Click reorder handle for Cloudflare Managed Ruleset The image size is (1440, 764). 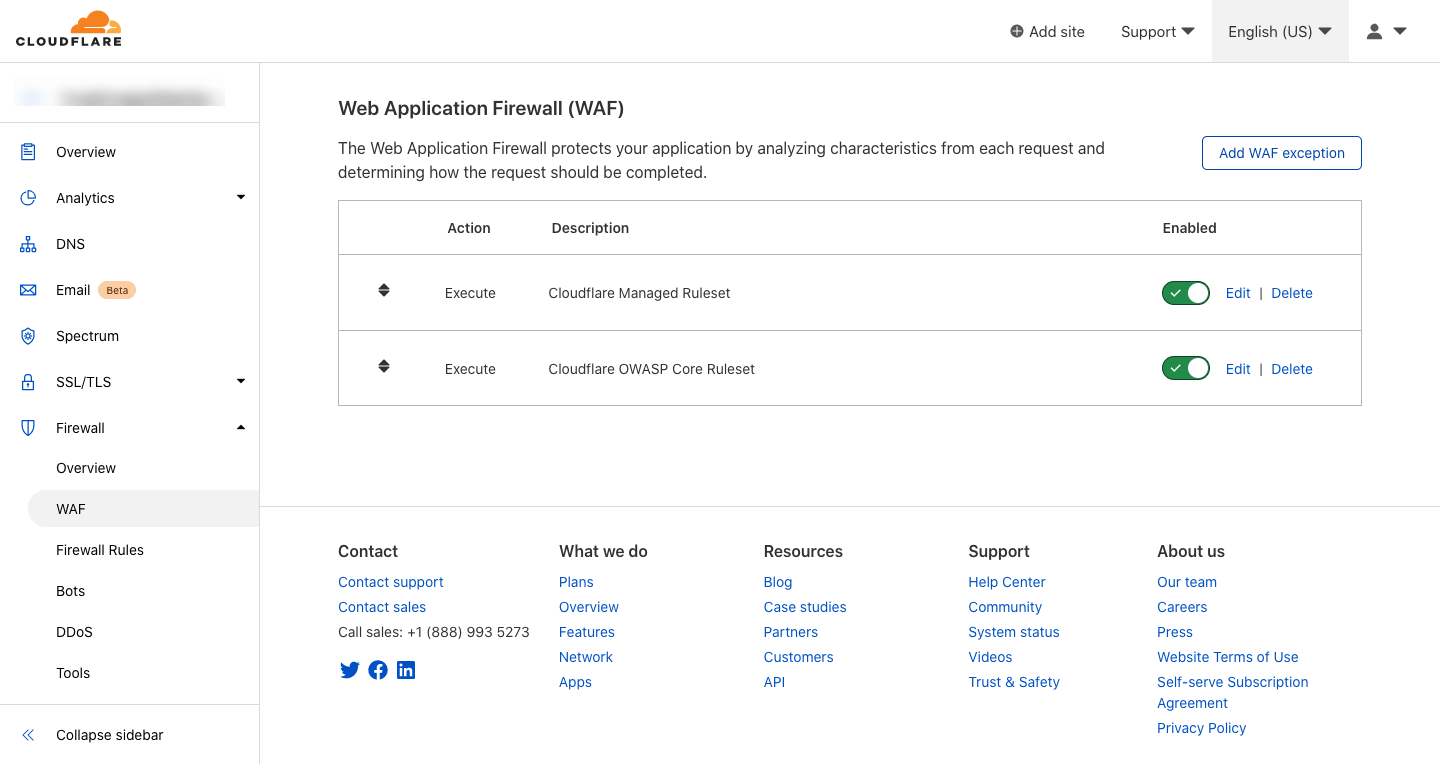click(384, 290)
